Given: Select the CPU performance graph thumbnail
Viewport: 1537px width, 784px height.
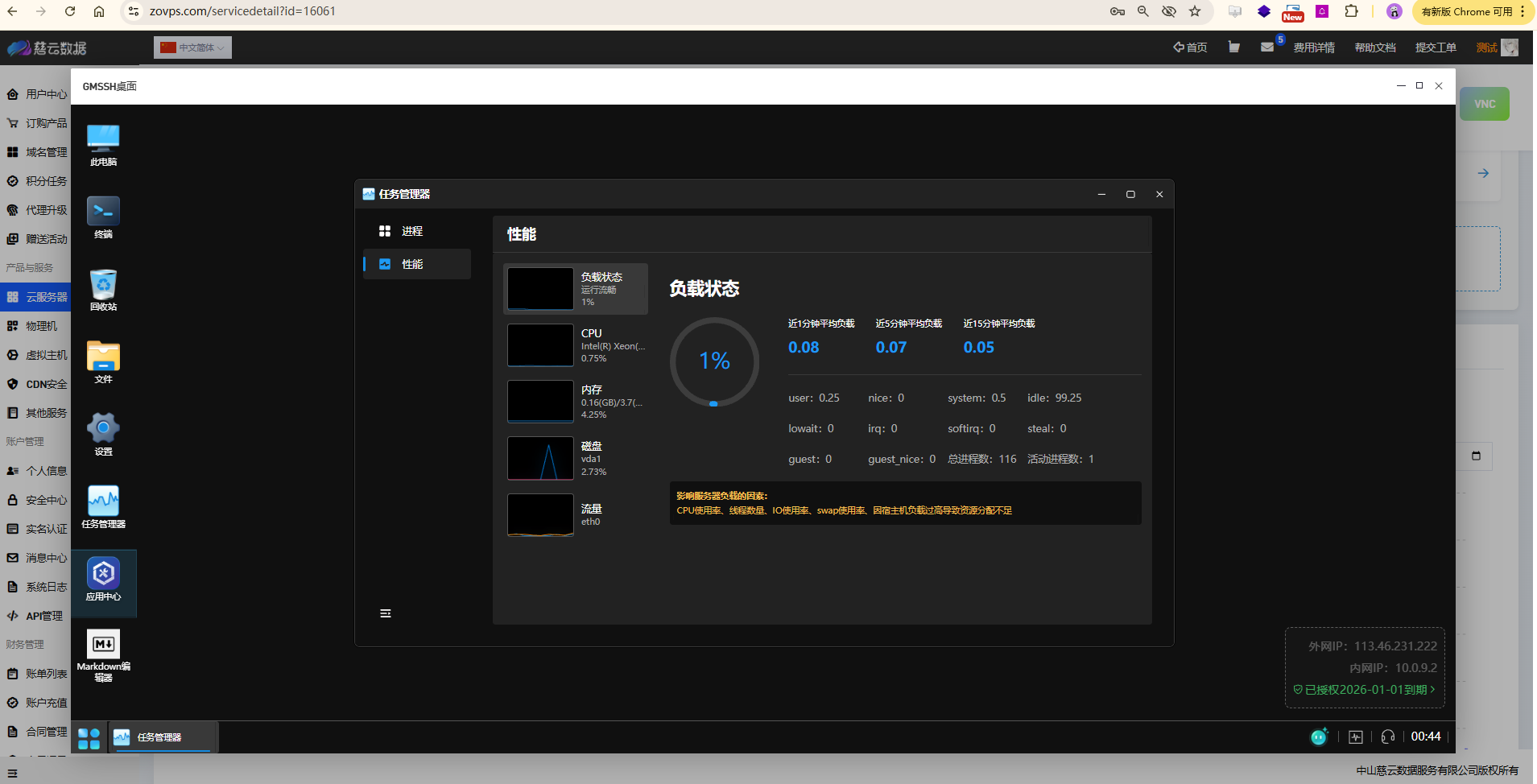Looking at the screenshot, I should click(540, 345).
